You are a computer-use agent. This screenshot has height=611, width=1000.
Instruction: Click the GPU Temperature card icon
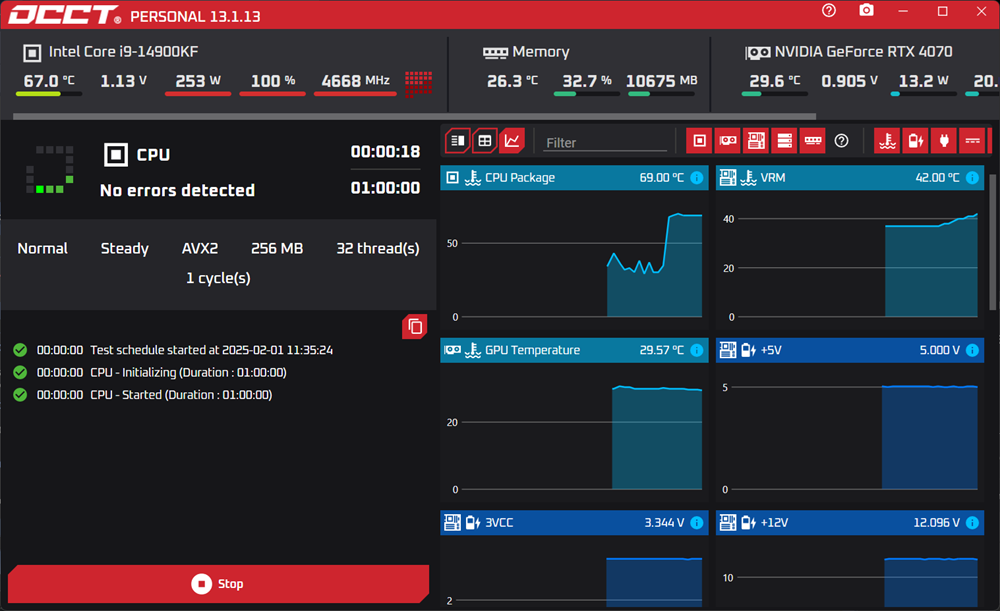pyautogui.click(x=452, y=350)
